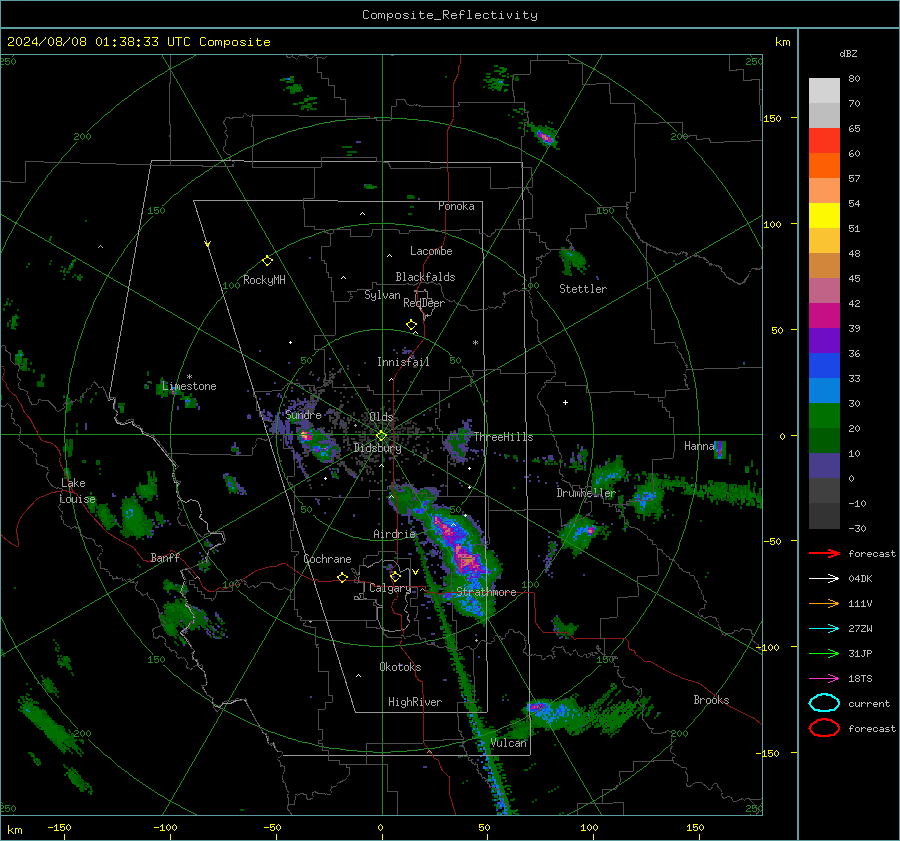Click the red forecast ellipse icon

point(824,728)
